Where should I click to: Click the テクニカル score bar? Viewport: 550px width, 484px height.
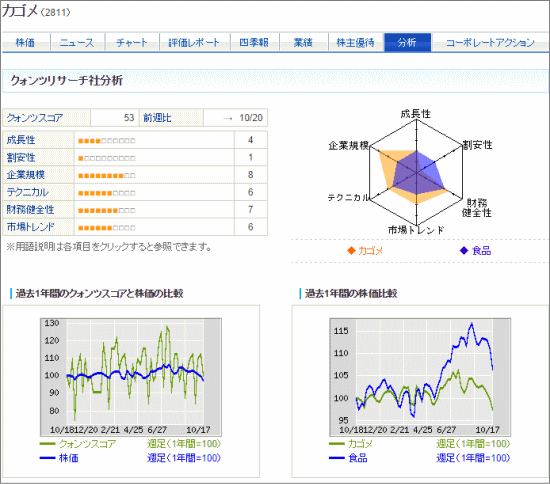coord(107,193)
